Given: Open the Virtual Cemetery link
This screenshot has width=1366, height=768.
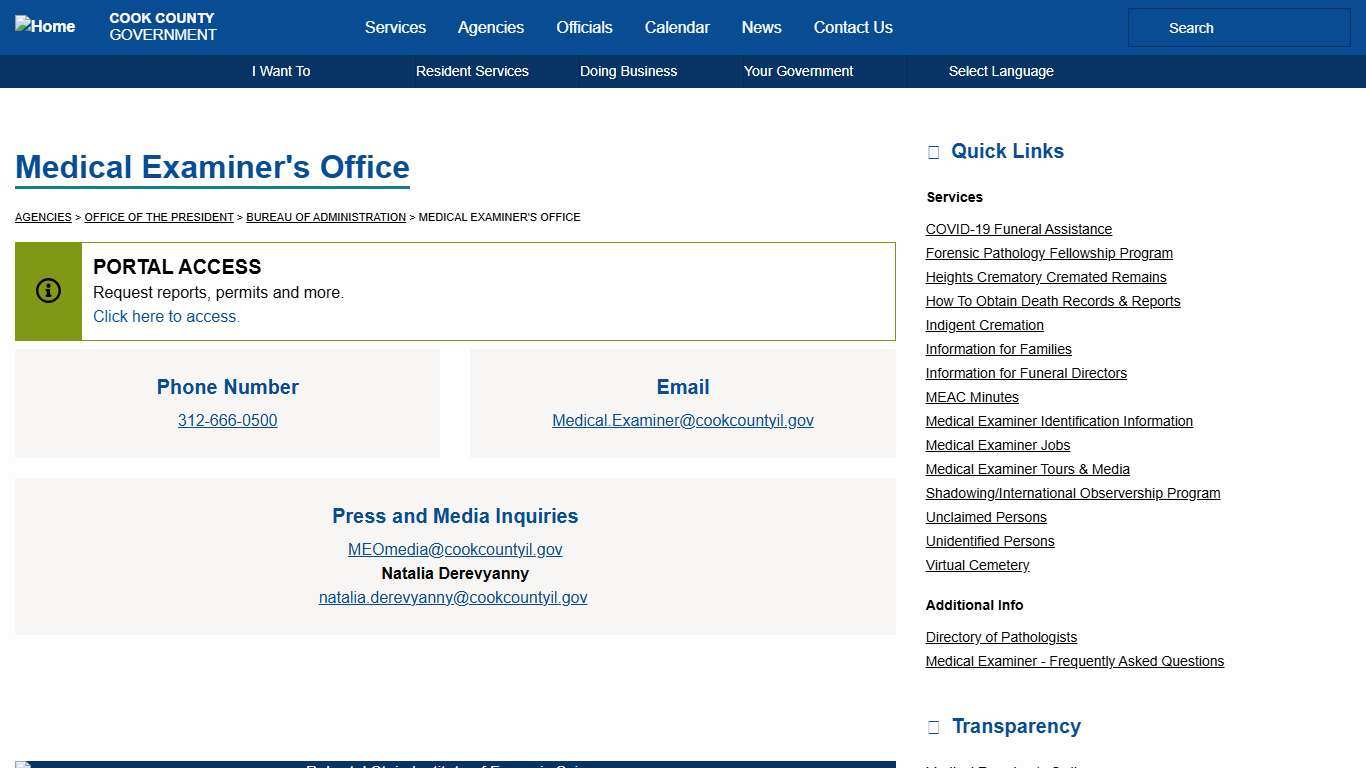Looking at the screenshot, I should [977, 565].
